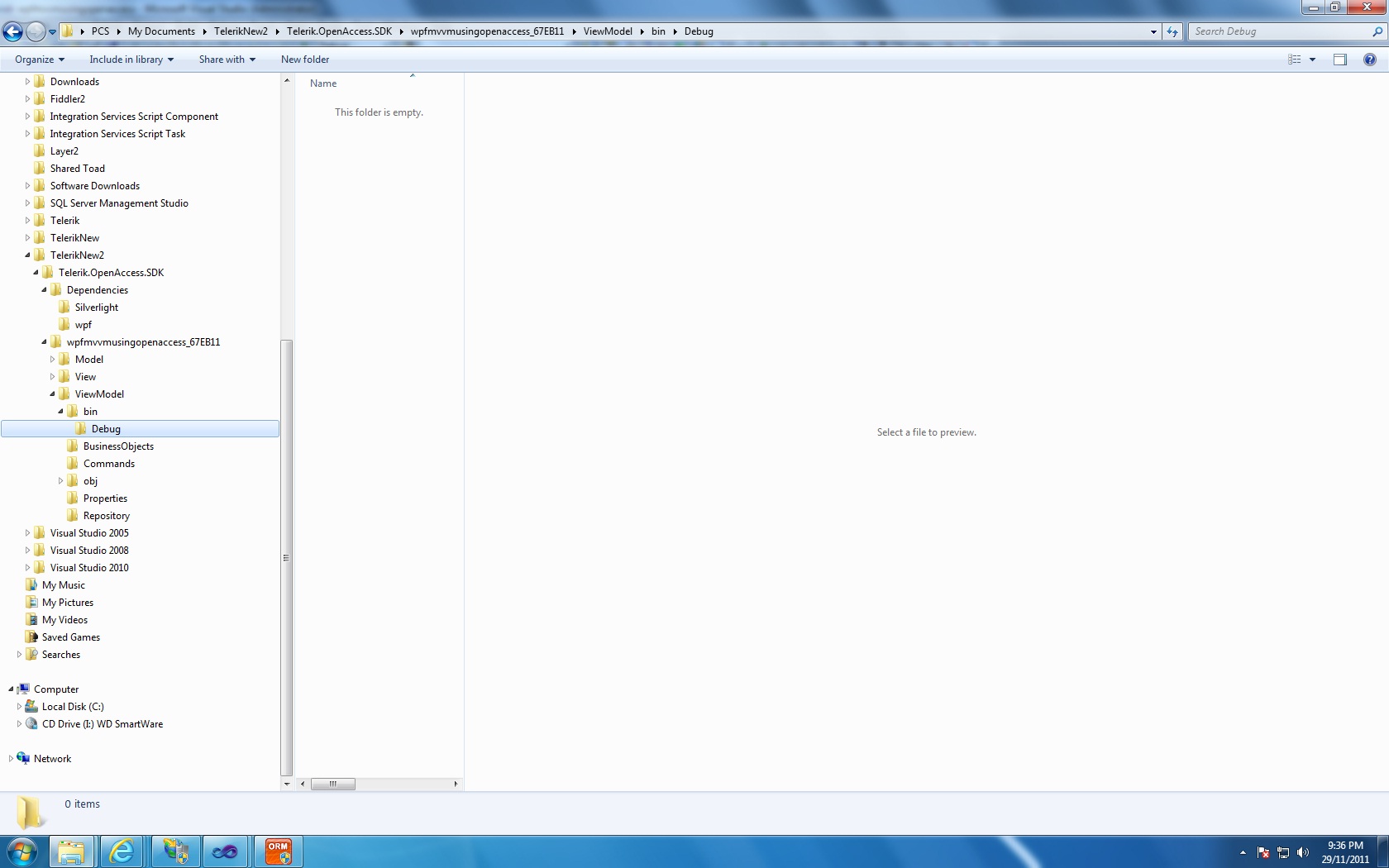Collapse the ViewModel tree node
This screenshot has height=868, width=1389.
click(52, 394)
